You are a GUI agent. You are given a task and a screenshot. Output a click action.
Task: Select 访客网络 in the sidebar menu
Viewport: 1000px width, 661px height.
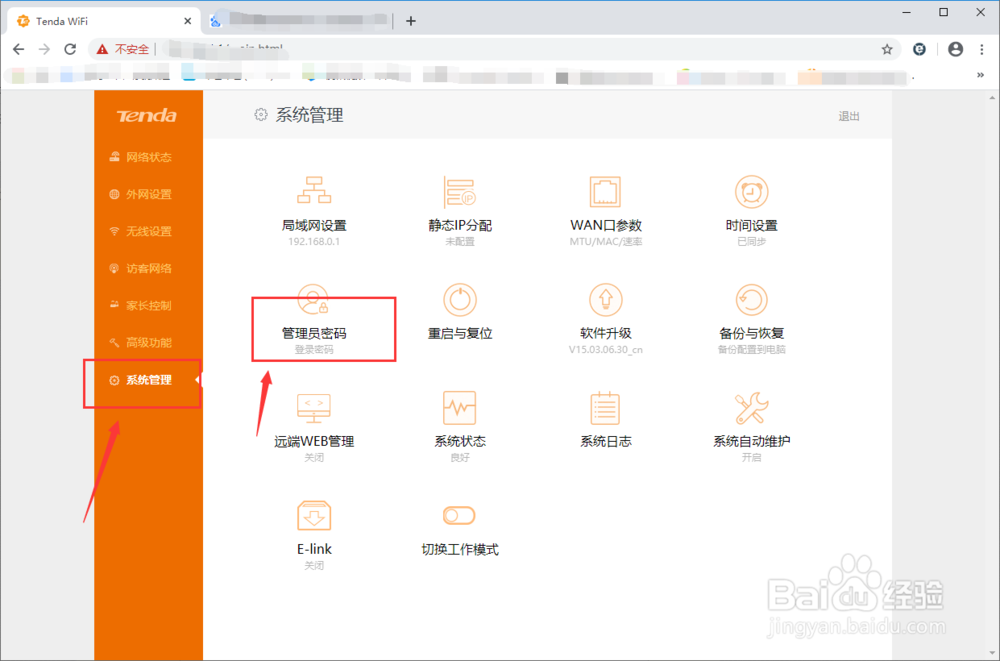click(x=140, y=268)
